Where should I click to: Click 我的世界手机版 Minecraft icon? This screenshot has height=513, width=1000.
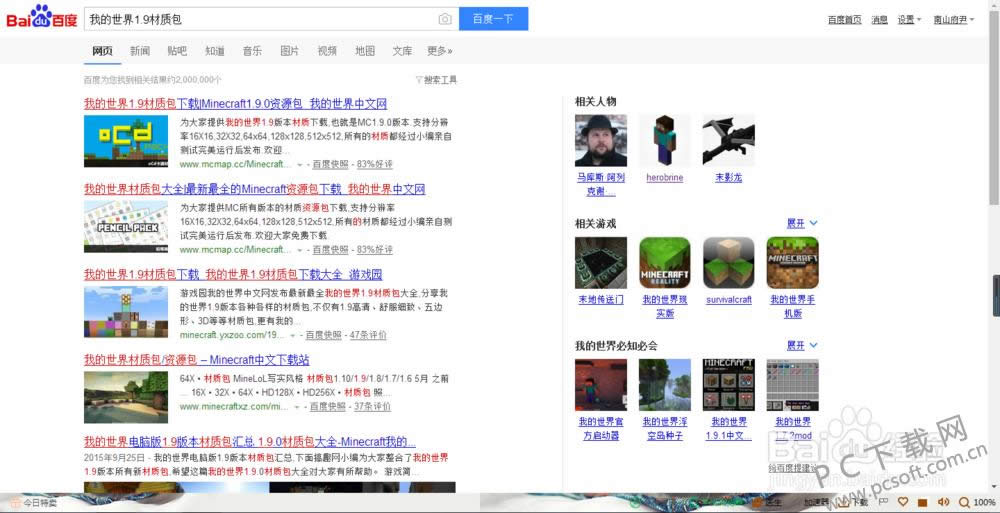pos(792,263)
